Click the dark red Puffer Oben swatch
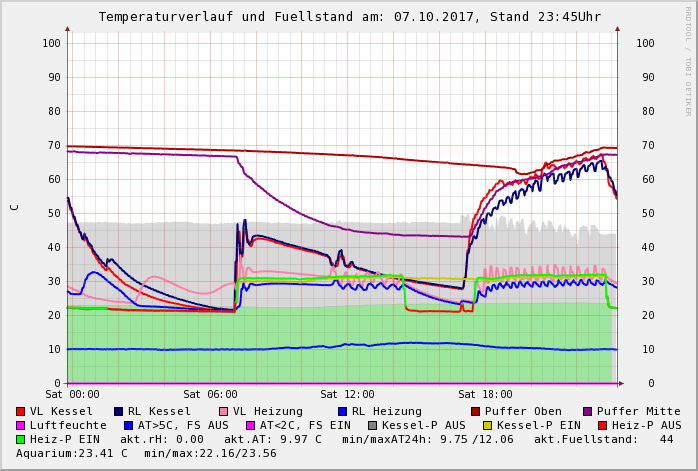Viewport: 698px width, 471px height. coord(475,411)
